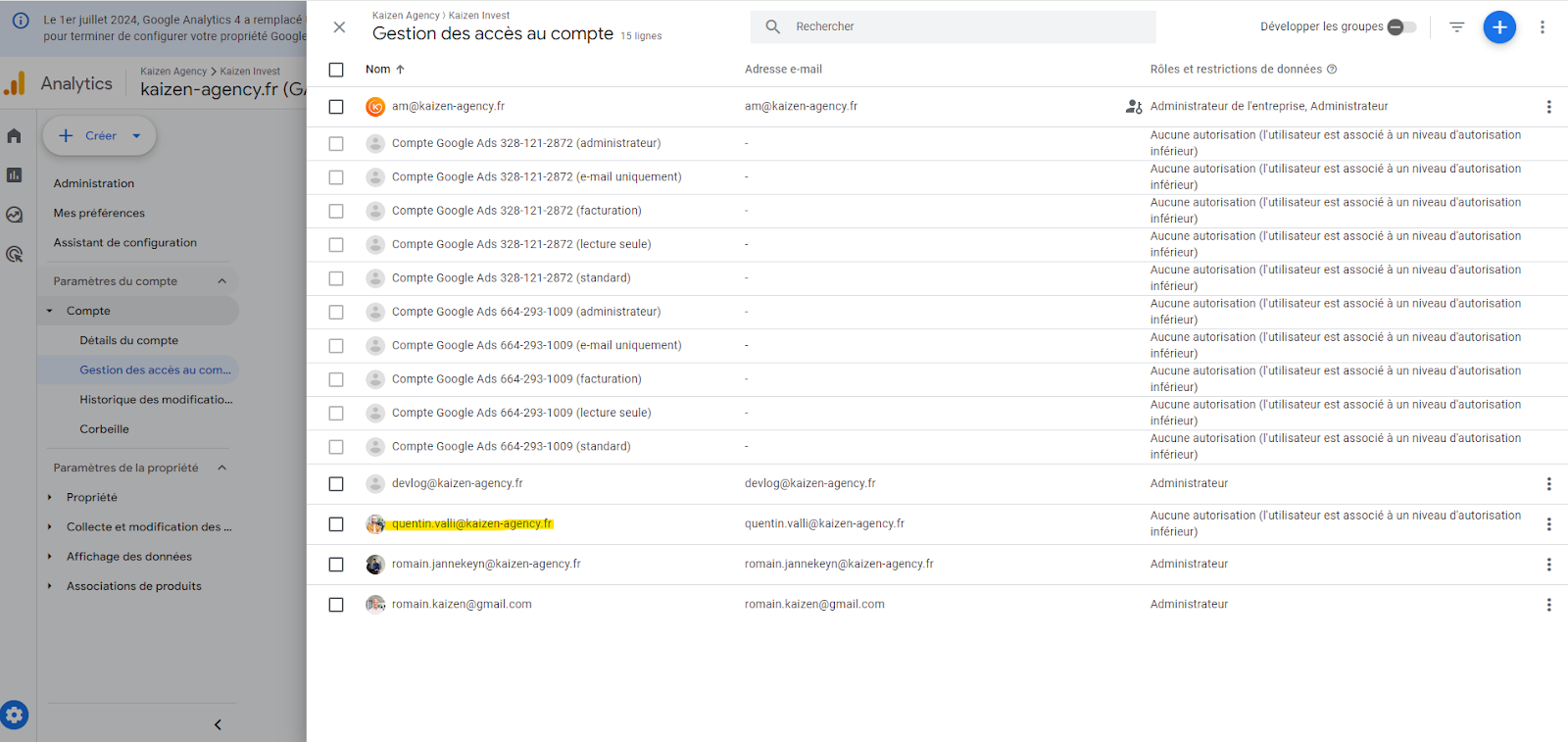The image size is (1568, 742).
Task: Click Kaizen Agency in the panel breadcrumb
Action: 406,16
